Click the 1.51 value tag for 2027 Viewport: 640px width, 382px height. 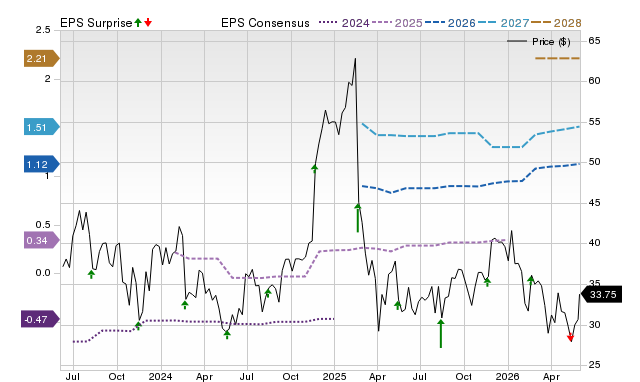[42, 127]
